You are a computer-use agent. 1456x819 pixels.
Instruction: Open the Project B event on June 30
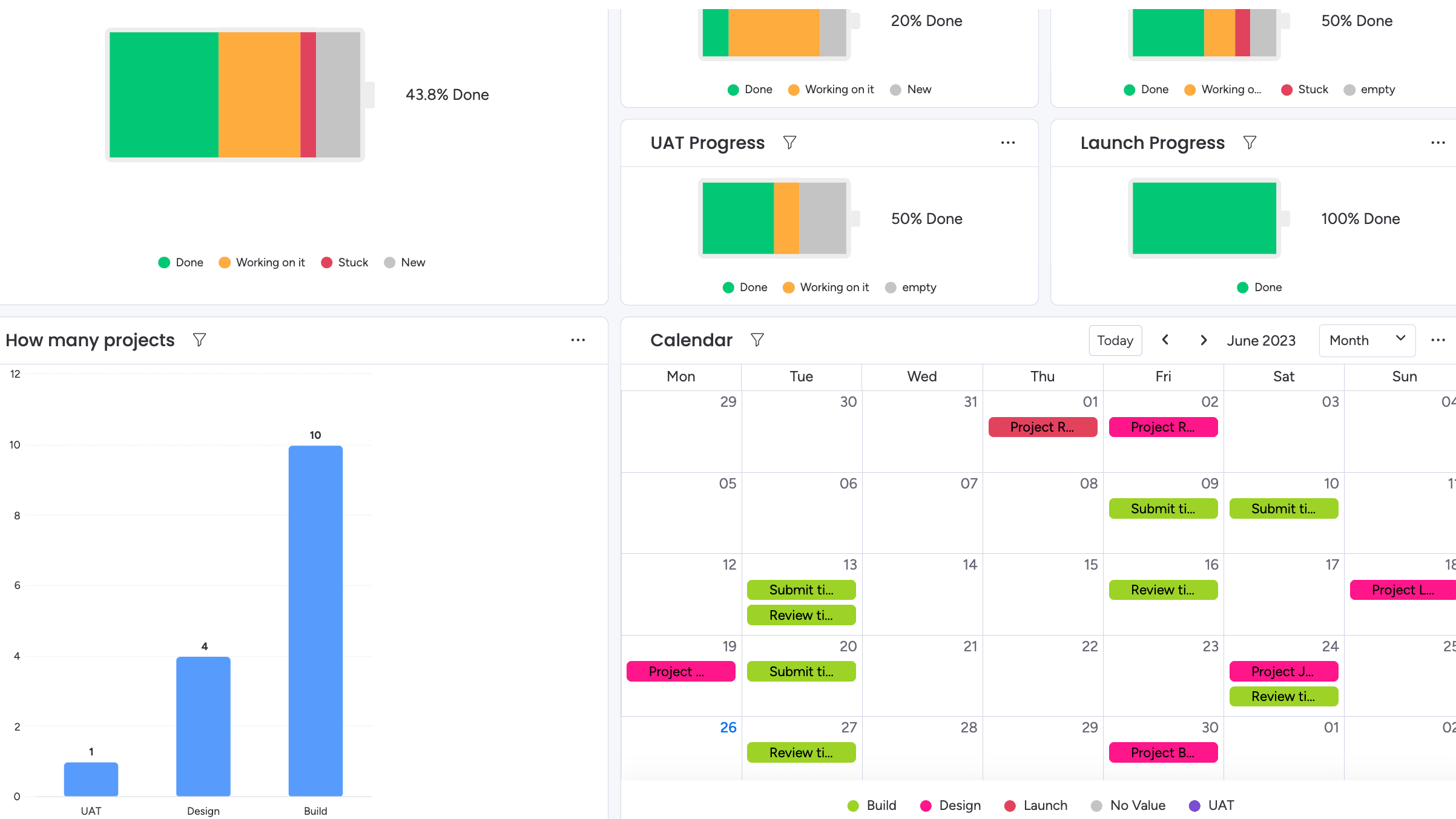pyautogui.click(x=1162, y=752)
